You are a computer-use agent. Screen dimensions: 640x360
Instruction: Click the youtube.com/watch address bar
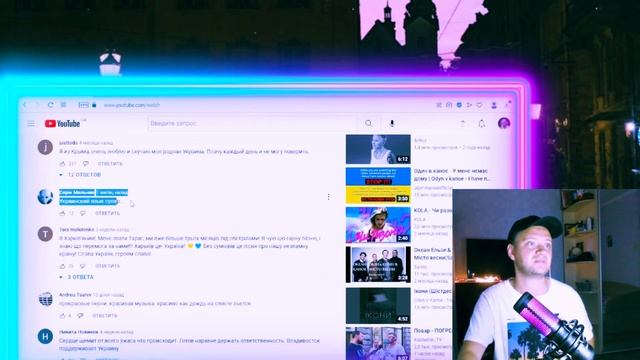(132, 105)
